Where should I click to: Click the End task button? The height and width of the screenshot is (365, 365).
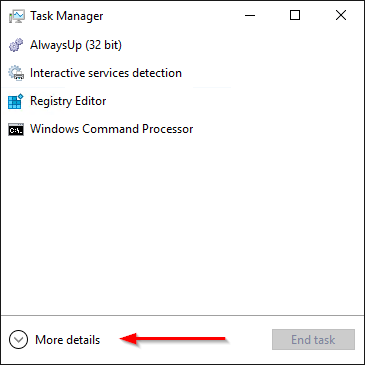pyautogui.click(x=313, y=339)
